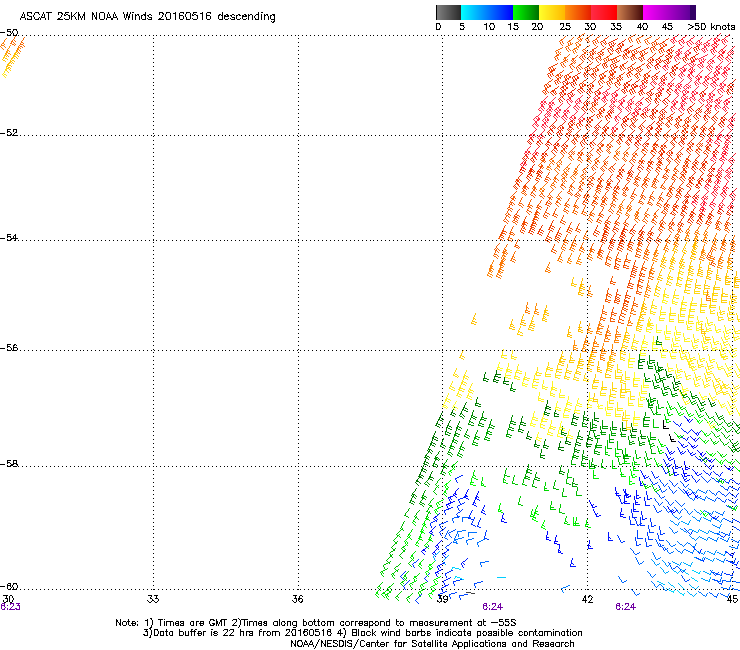Click the '-56' latitude axis label
The width and height of the screenshot is (740, 650).
coord(9,348)
